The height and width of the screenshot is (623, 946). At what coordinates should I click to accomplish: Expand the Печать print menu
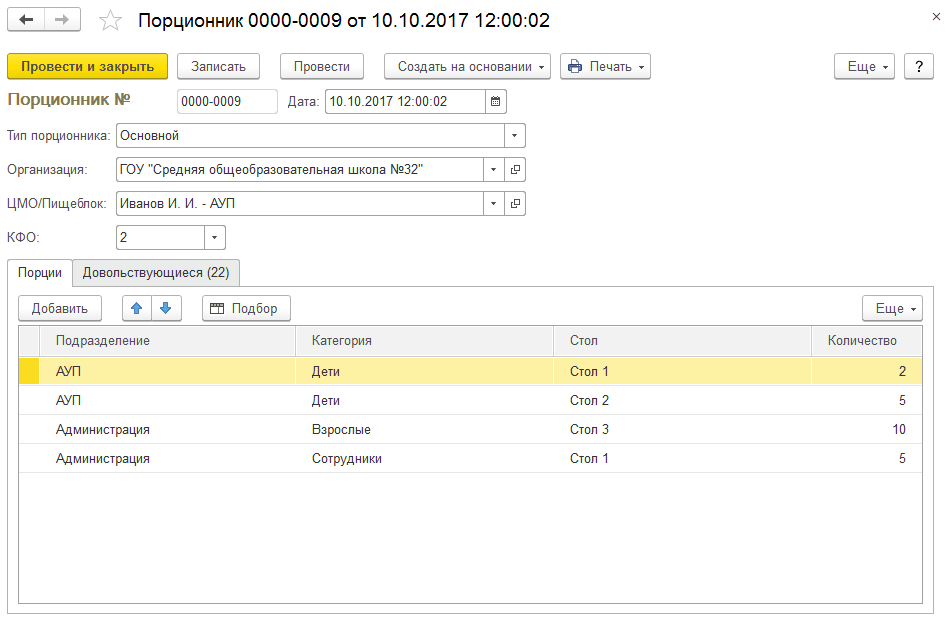[x=605, y=66]
